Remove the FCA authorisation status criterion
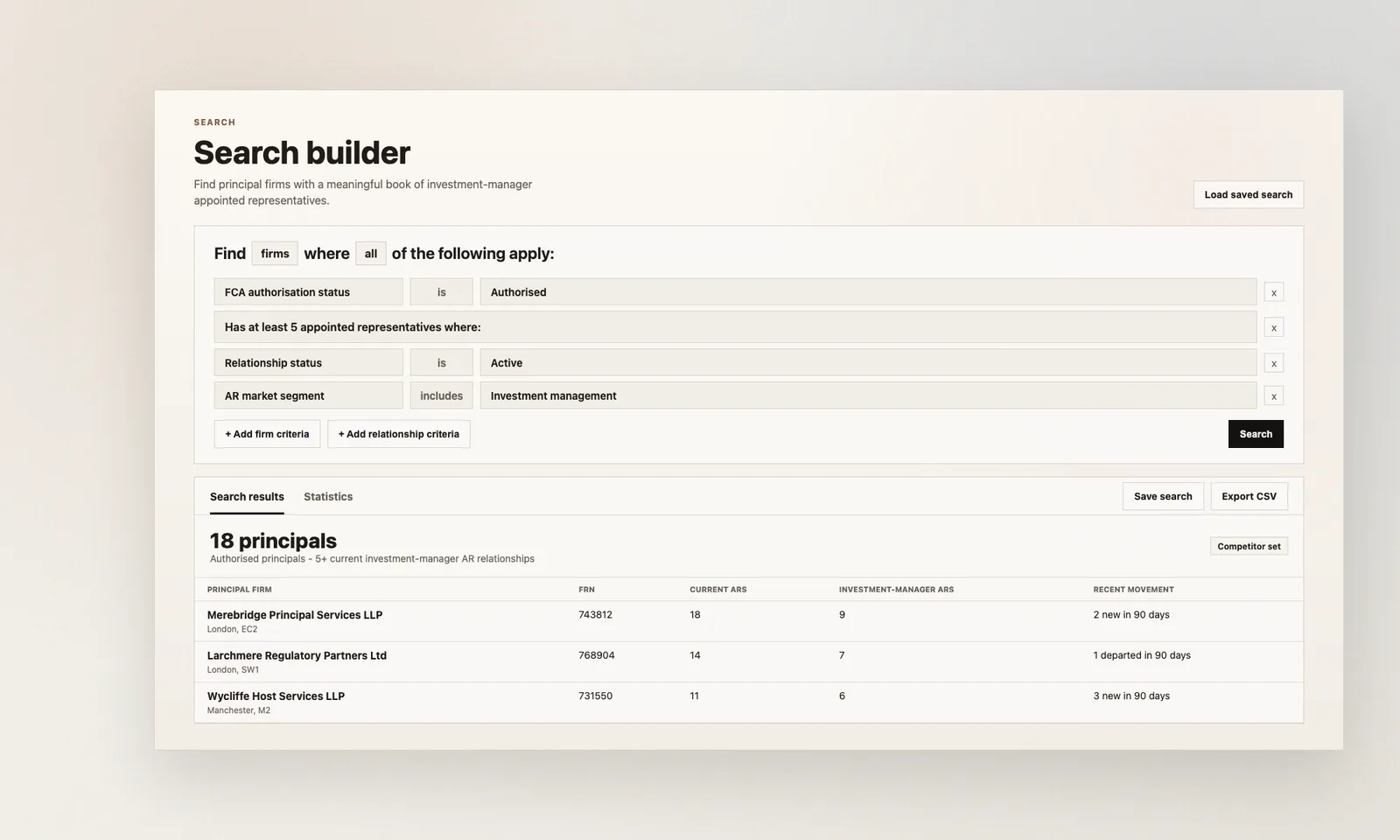Screen dimensions: 1400x840 click(1273, 292)
